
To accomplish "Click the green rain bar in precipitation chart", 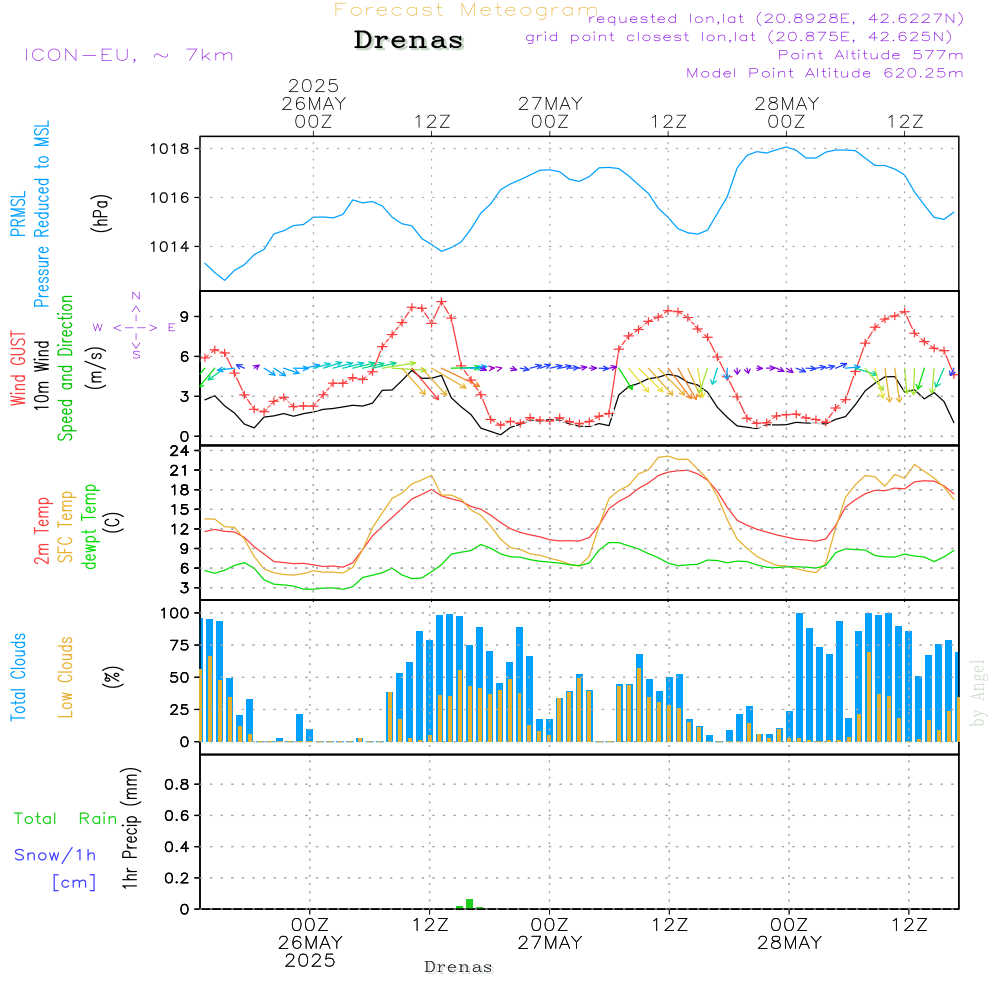I will click(x=469, y=904).
